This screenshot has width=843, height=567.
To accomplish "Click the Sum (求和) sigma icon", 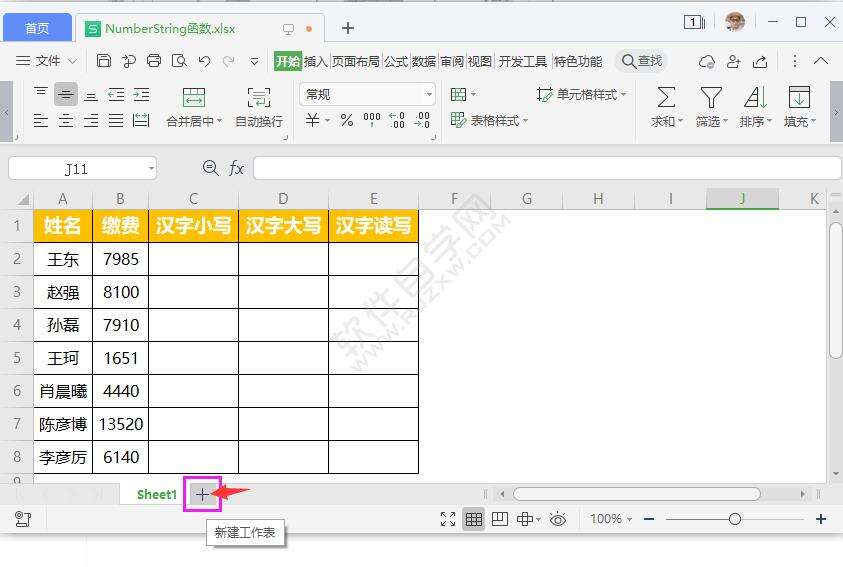I will pos(665,97).
